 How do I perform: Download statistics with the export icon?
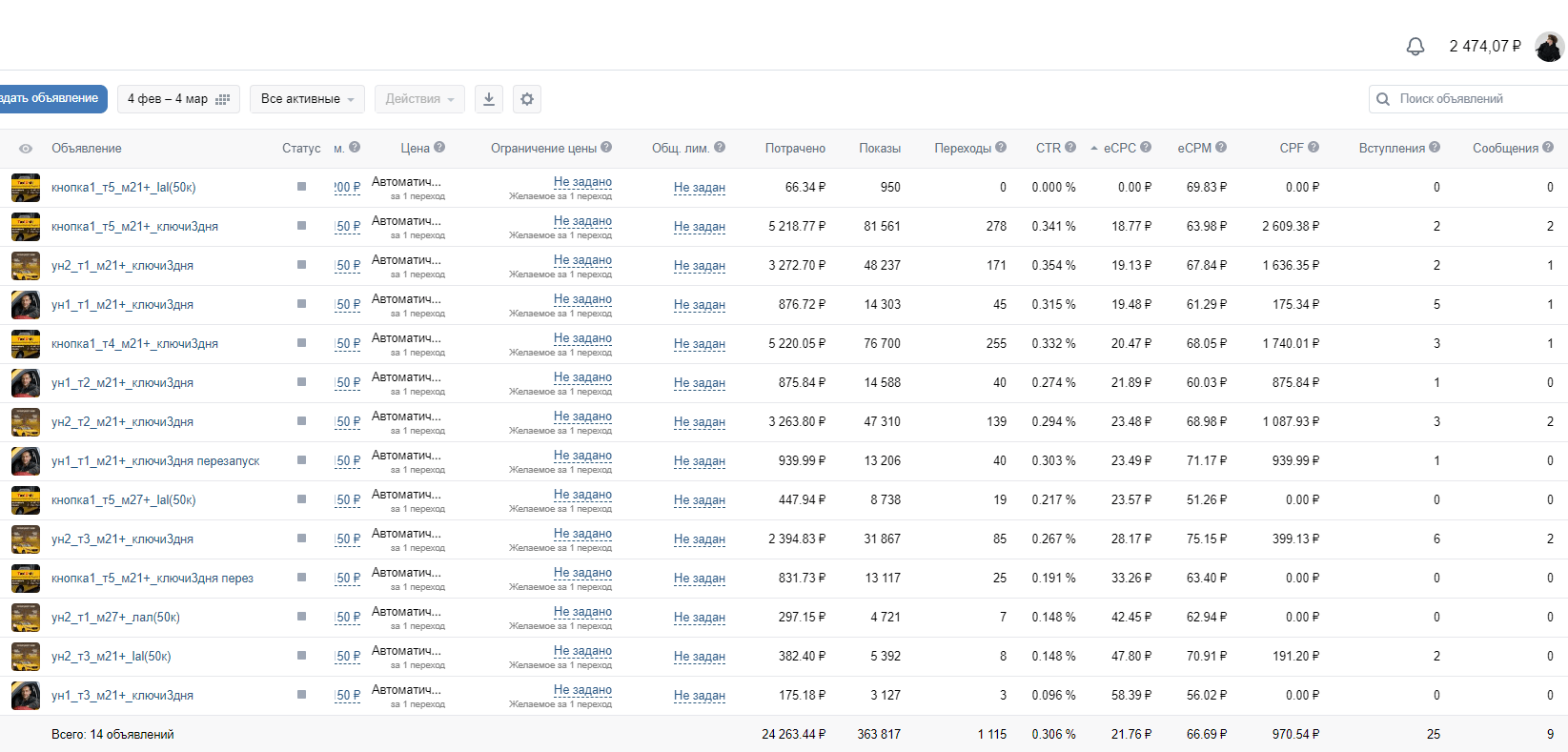coord(489,99)
